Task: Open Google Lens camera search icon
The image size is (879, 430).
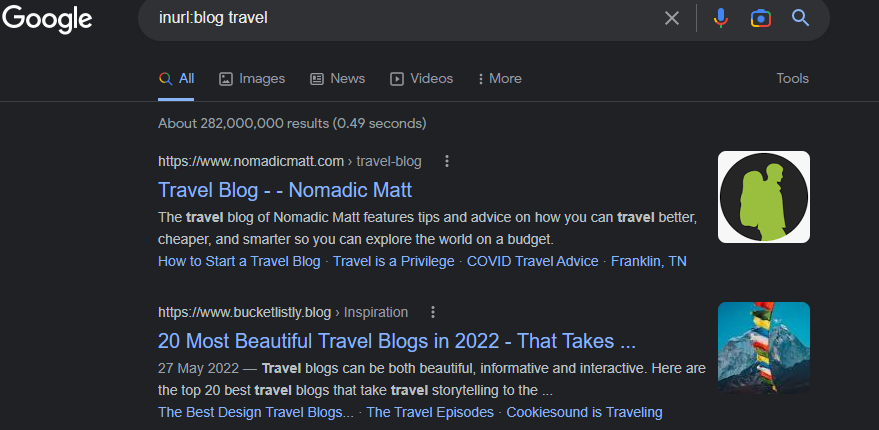Action: (x=761, y=19)
